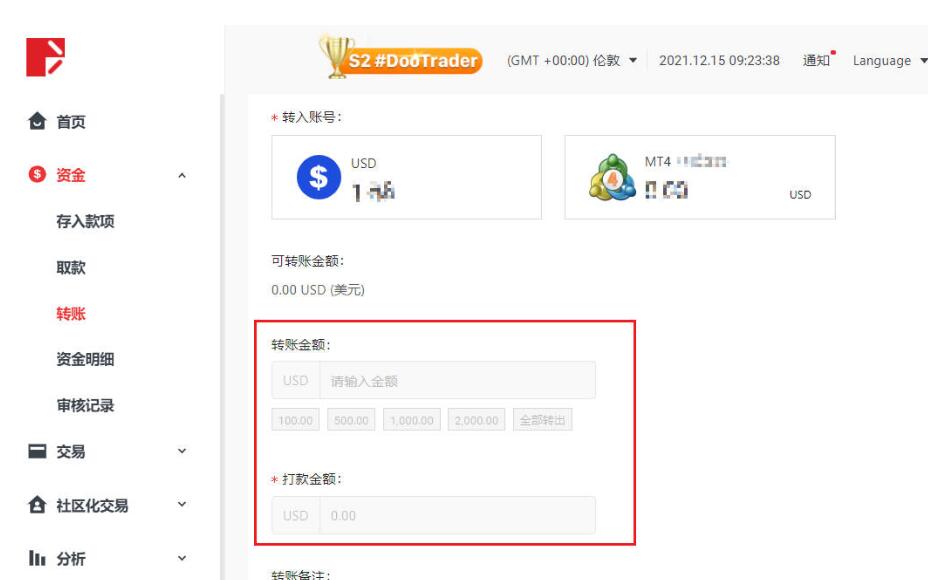Screen dimensions: 928x580
Task: Click the card icon beside 交易
Action: click(37, 451)
